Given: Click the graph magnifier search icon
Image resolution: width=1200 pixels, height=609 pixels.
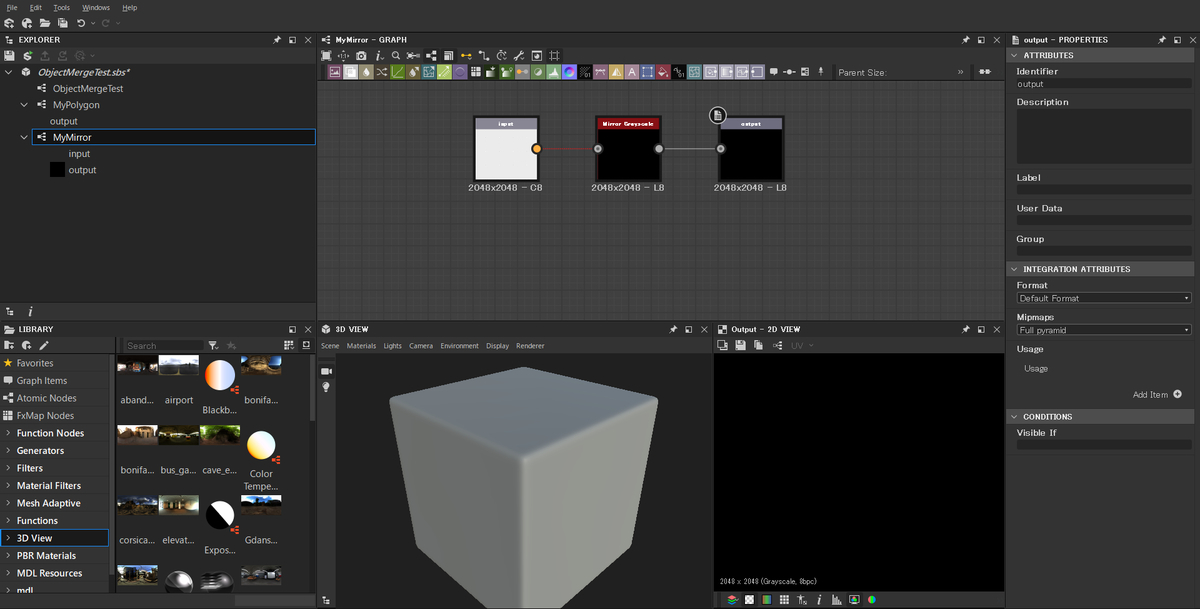Looking at the screenshot, I should pyautogui.click(x=395, y=56).
